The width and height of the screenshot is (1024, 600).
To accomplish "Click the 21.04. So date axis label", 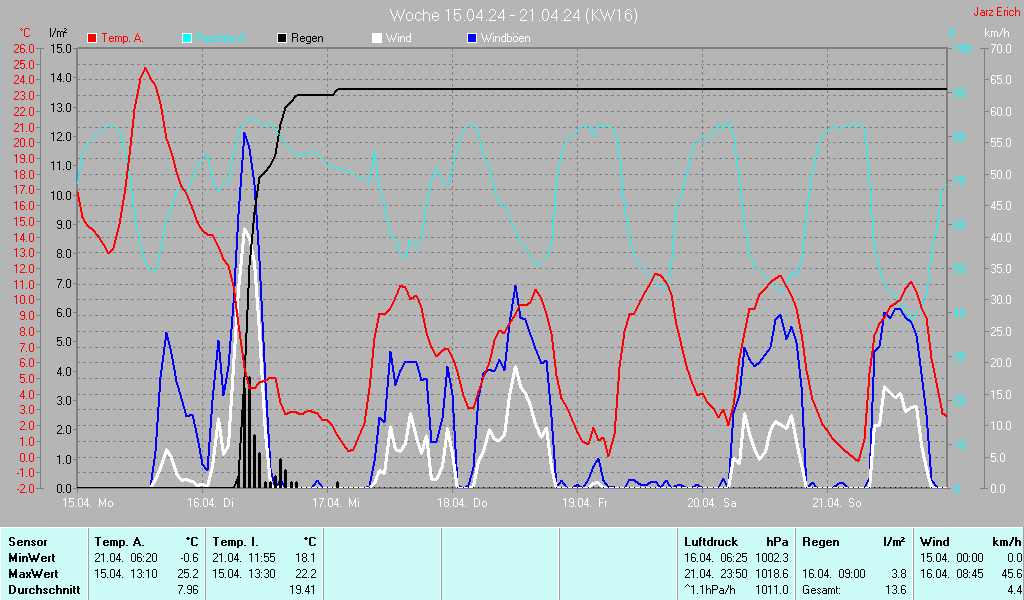I will pos(837,503).
